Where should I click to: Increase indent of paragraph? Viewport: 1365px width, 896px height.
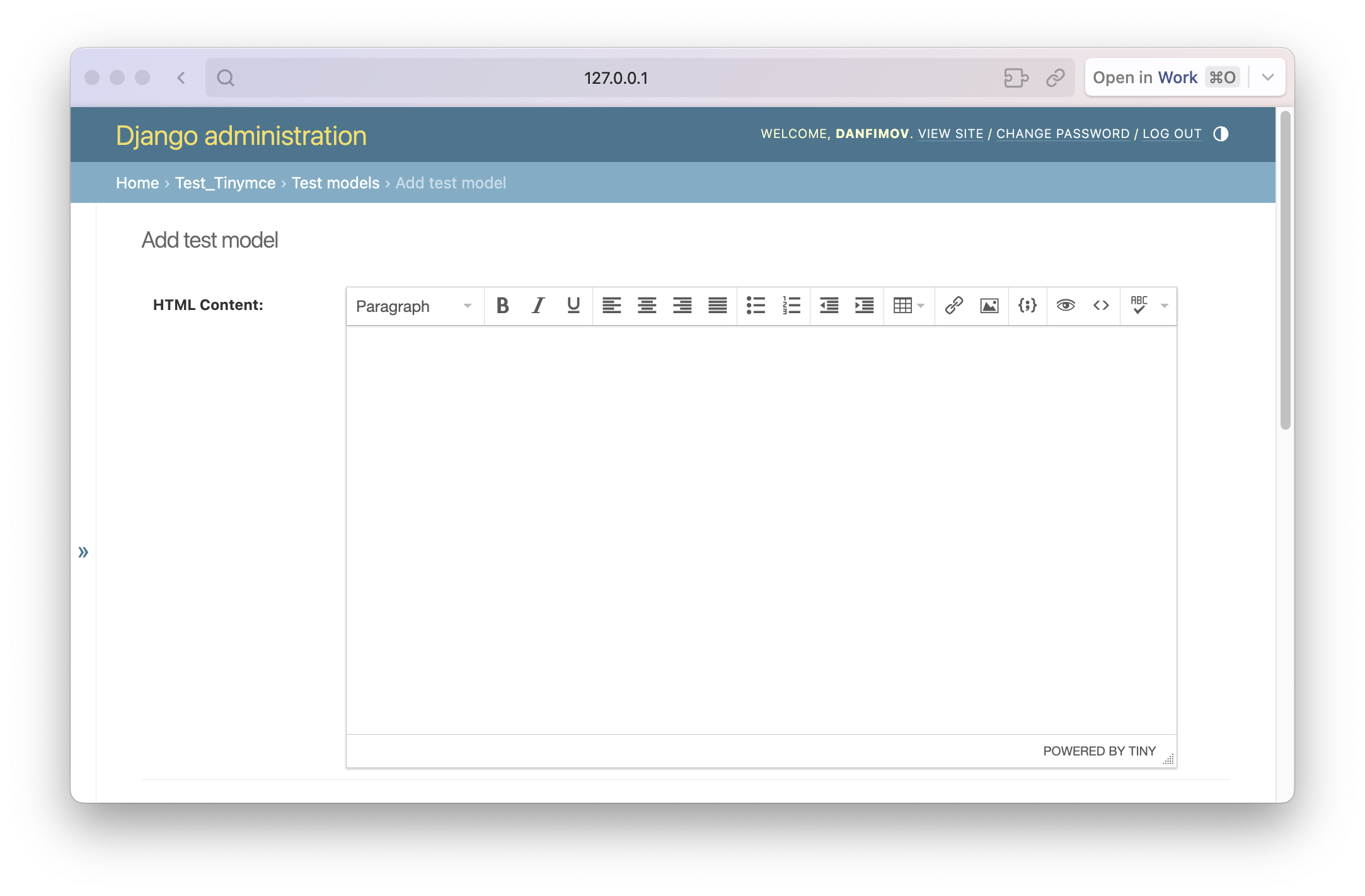864,306
